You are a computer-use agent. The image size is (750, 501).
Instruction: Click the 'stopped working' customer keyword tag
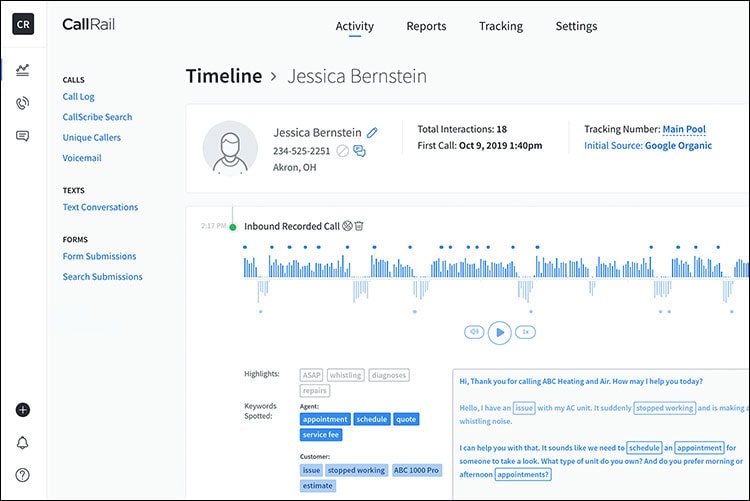click(356, 470)
